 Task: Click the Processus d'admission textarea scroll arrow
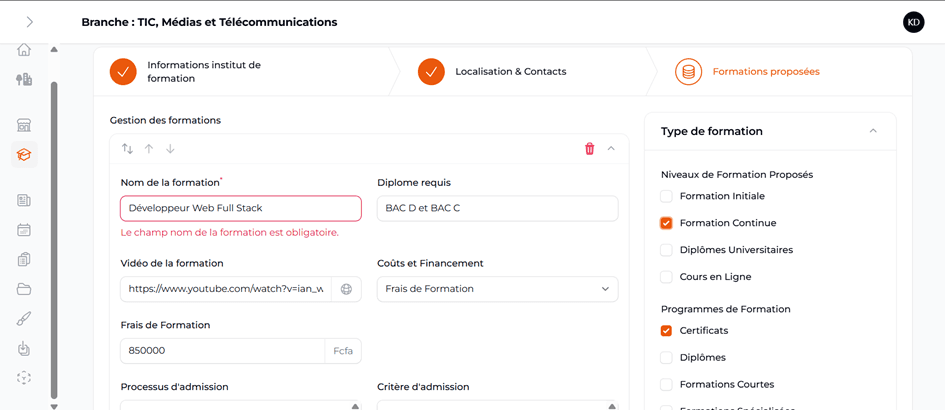355,406
